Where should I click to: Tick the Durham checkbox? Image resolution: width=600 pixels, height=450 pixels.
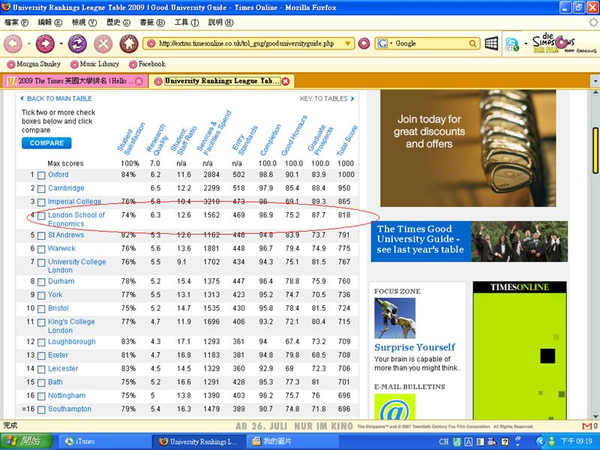41,282
